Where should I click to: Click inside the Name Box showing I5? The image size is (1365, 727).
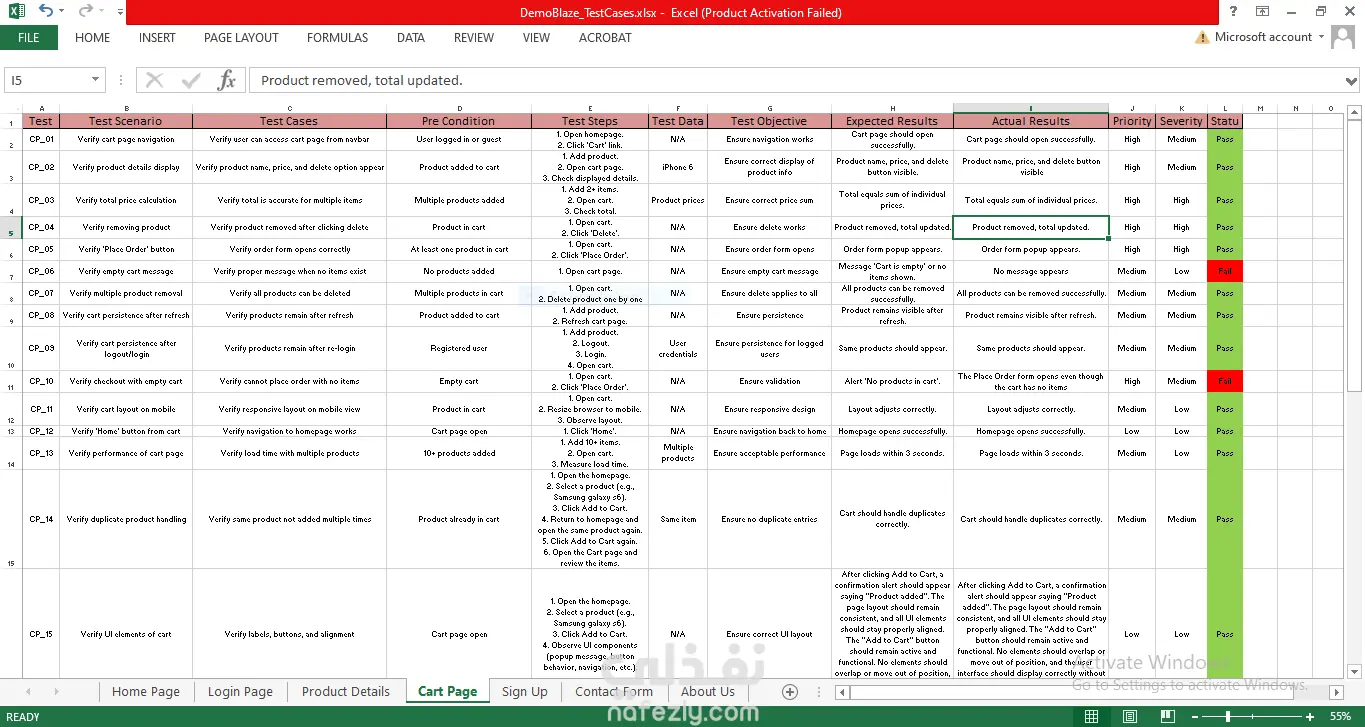coord(46,80)
